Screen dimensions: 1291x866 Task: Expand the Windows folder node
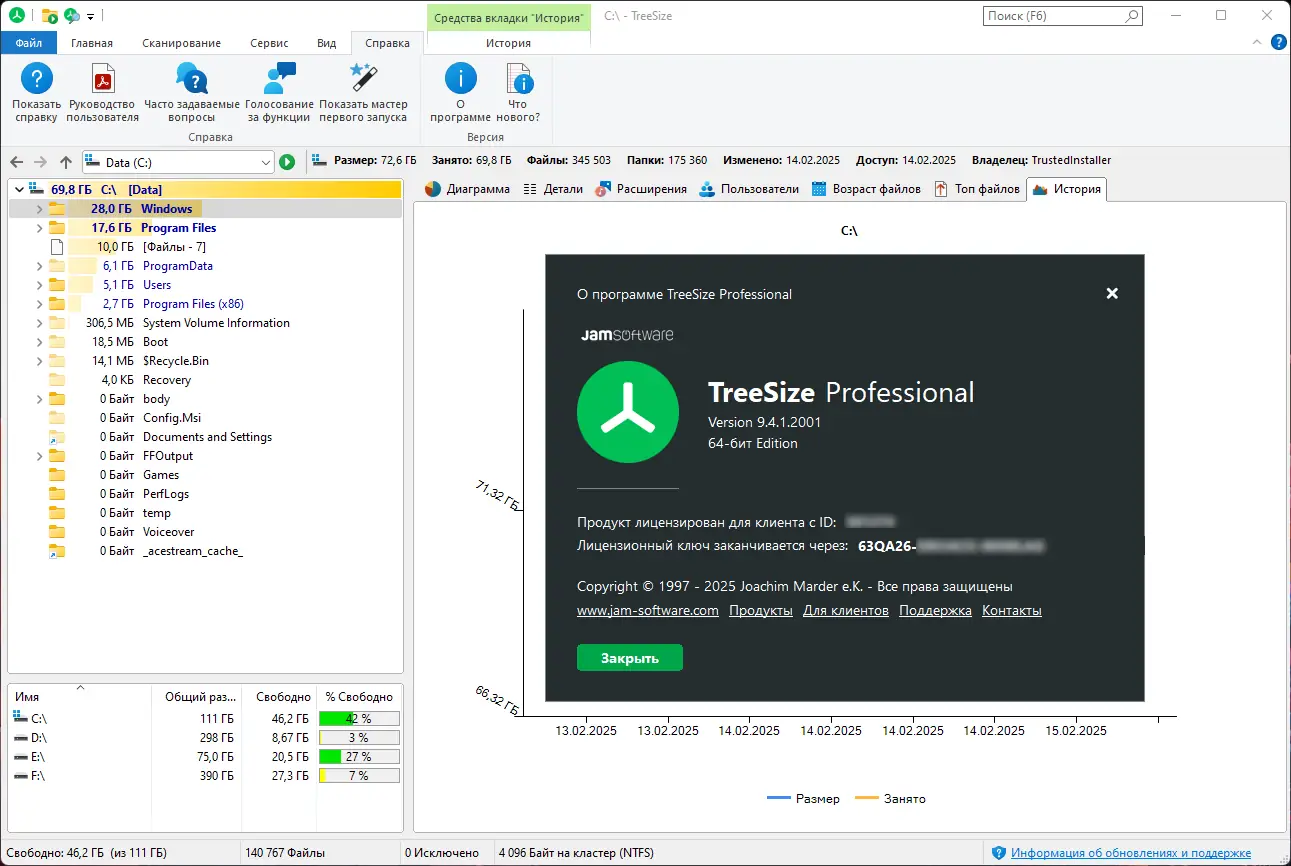click(x=39, y=209)
